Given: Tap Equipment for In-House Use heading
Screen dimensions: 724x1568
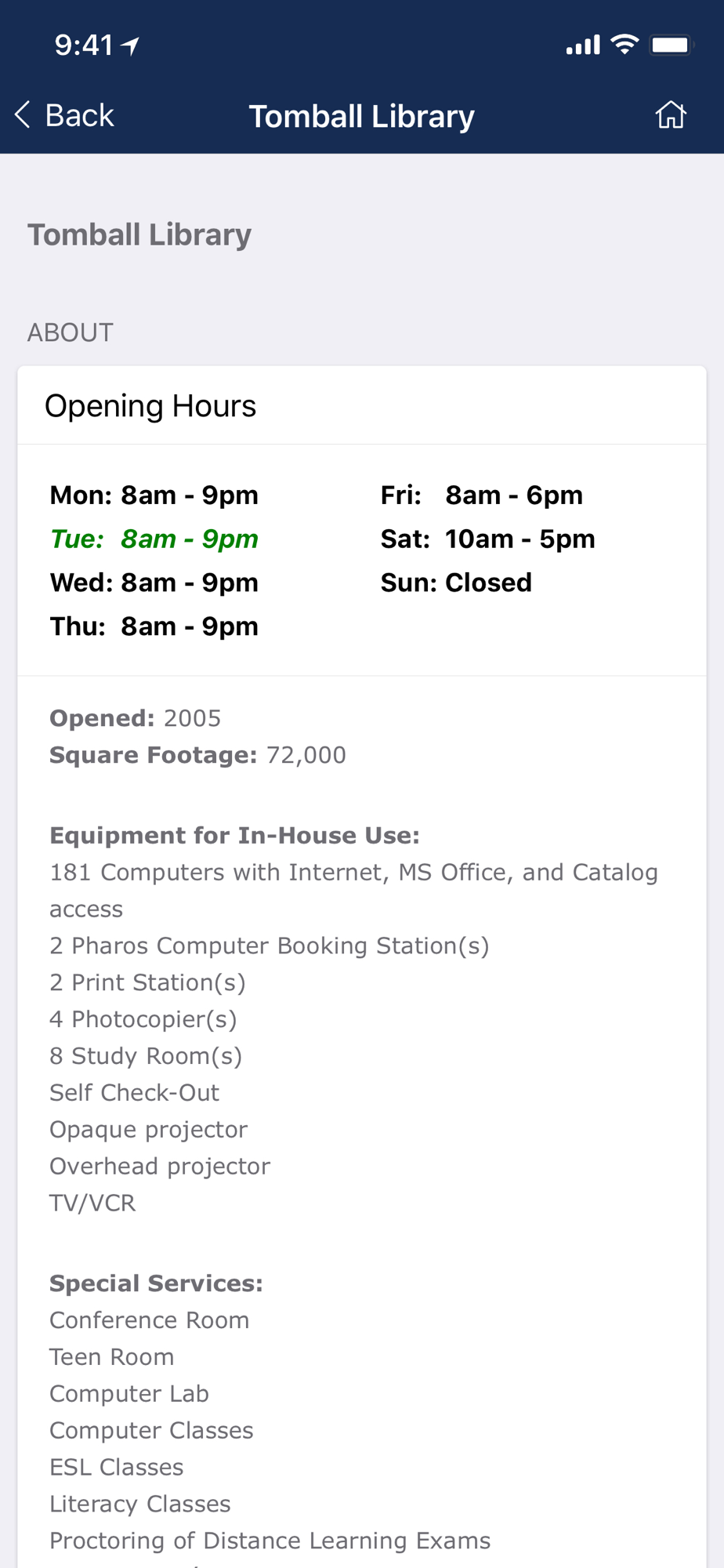Looking at the screenshot, I should point(234,836).
